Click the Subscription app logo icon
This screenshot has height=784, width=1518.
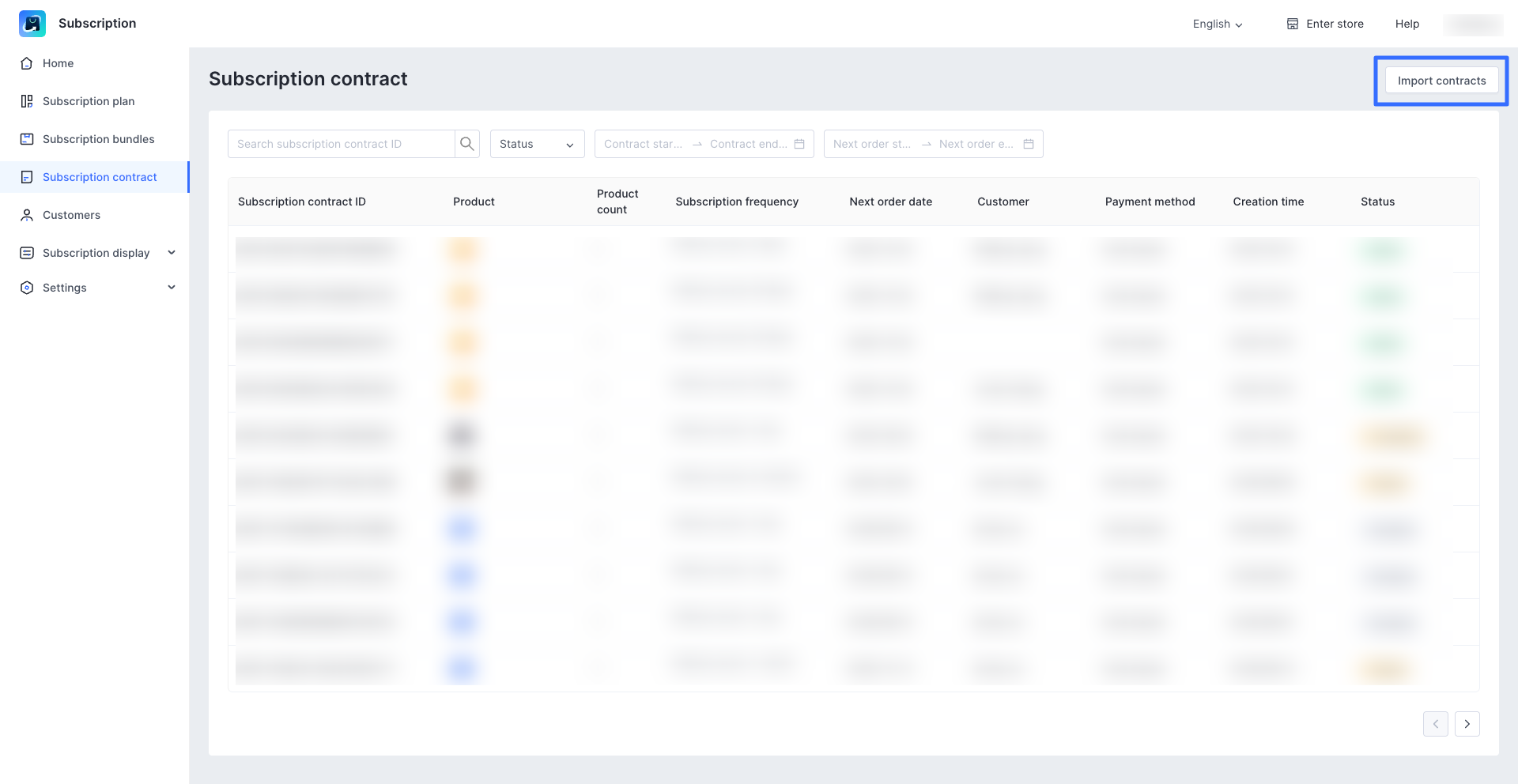coord(32,24)
